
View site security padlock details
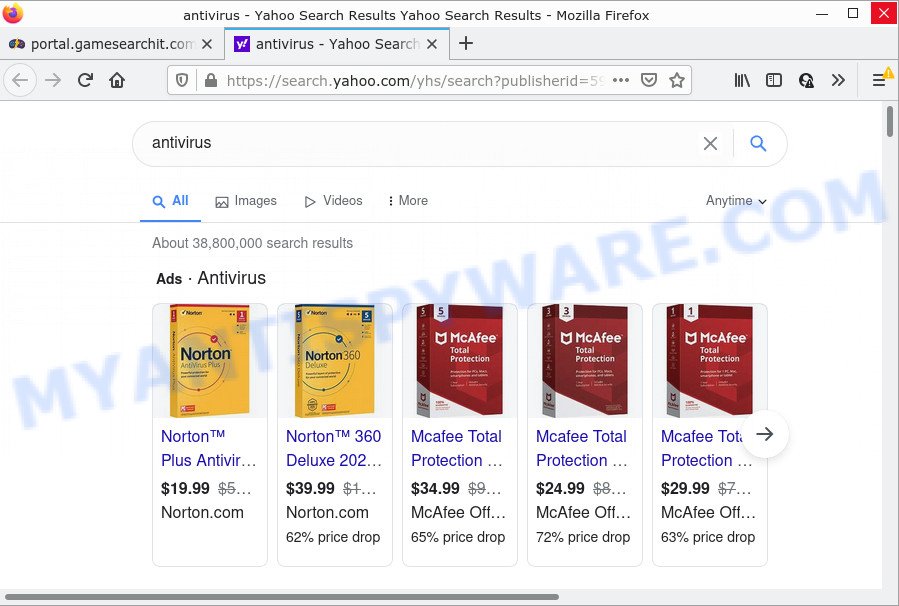210,80
